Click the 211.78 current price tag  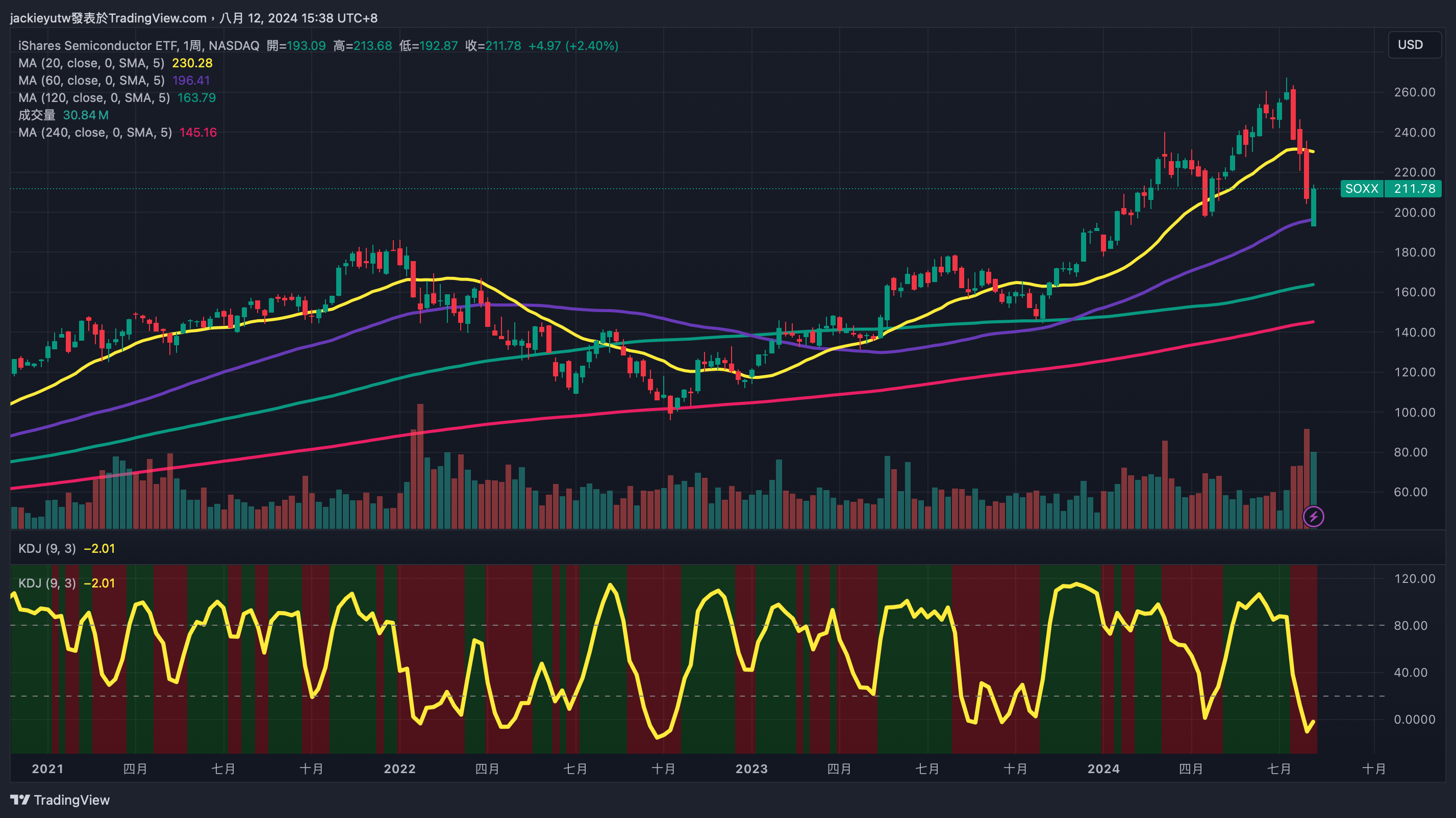(1414, 189)
